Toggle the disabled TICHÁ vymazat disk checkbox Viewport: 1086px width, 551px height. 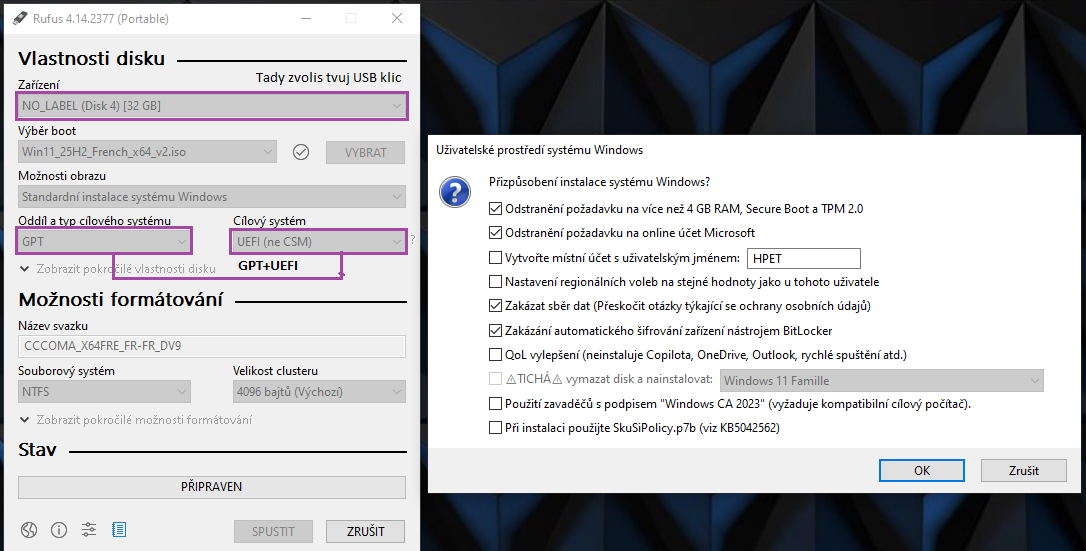pos(495,379)
